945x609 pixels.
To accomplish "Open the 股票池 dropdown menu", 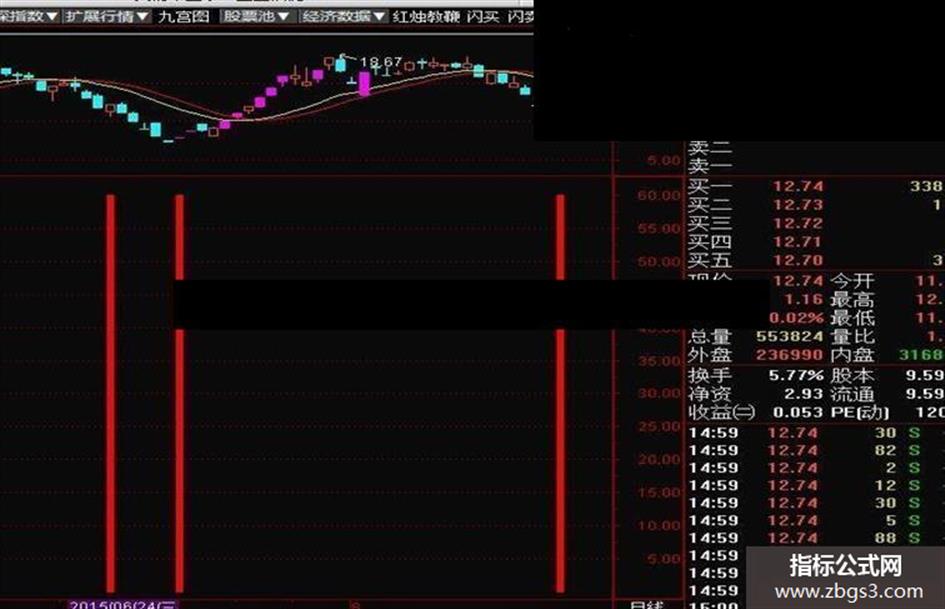I will click(x=256, y=16).
